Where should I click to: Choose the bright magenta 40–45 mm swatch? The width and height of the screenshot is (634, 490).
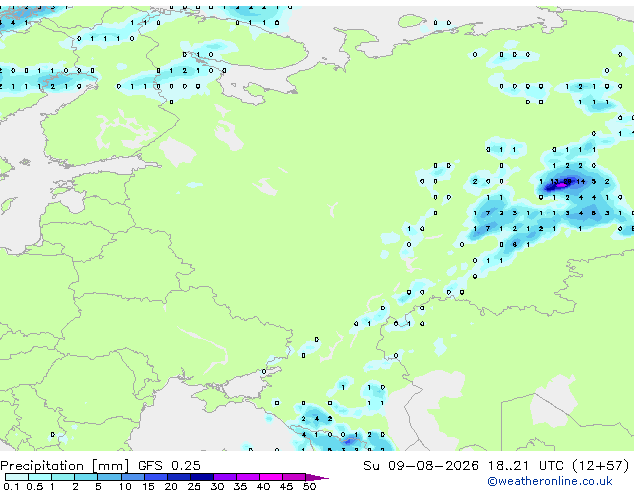pyautogui.click(x=271, y=477)
